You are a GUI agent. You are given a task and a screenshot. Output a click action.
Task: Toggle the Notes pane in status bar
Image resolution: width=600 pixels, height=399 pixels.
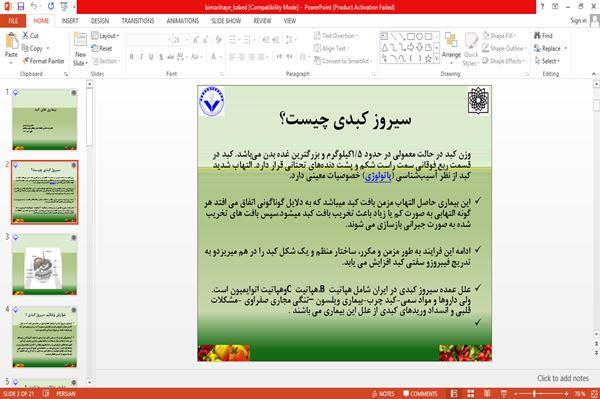click(x=383, y=394)
